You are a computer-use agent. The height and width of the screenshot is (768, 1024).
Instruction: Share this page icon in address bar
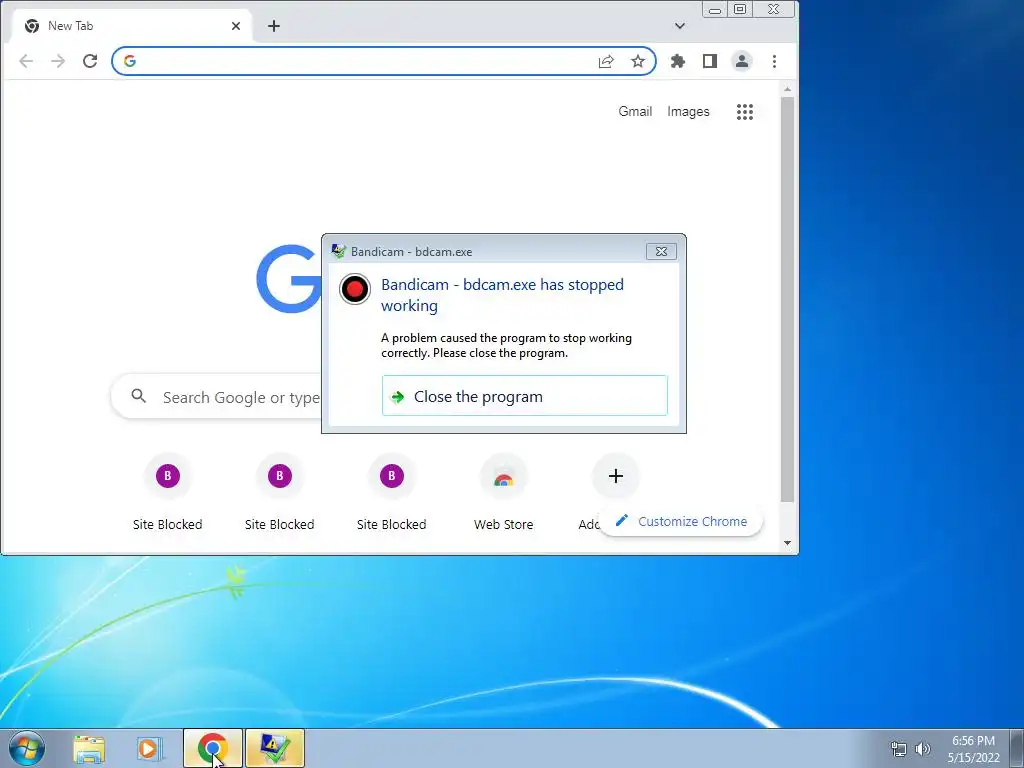click(x=606, y=61)
